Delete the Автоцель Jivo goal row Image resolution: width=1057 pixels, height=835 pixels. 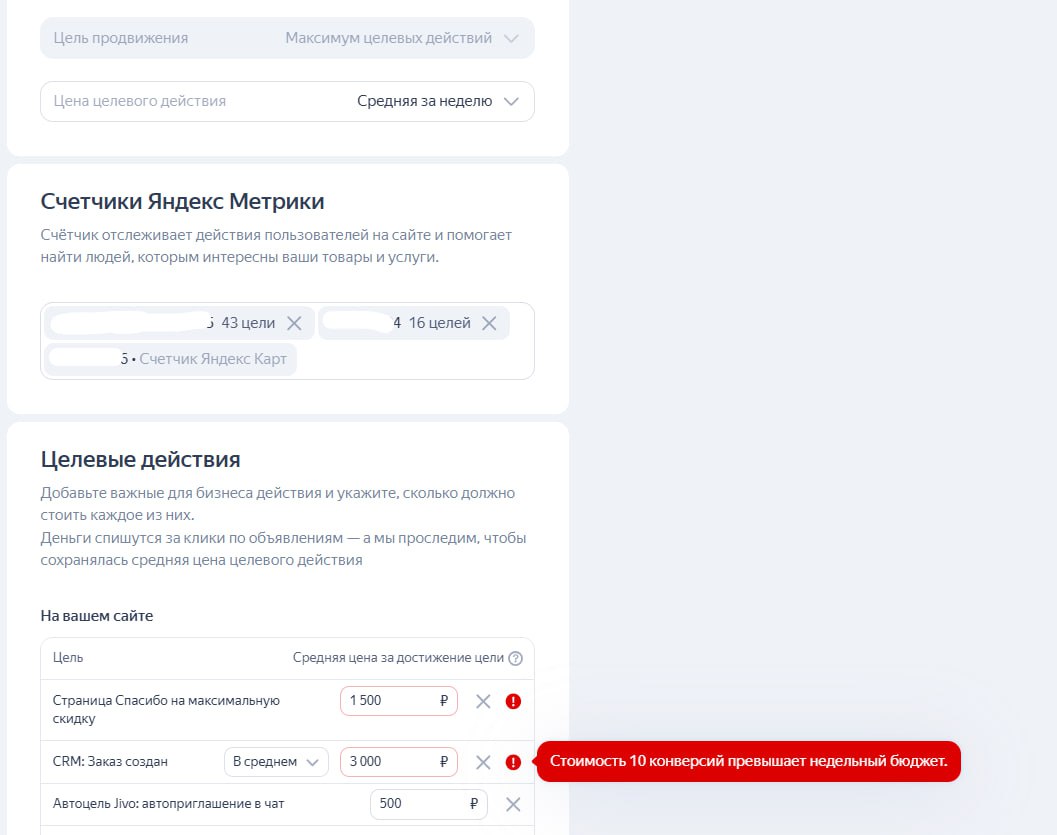[513, 804]
